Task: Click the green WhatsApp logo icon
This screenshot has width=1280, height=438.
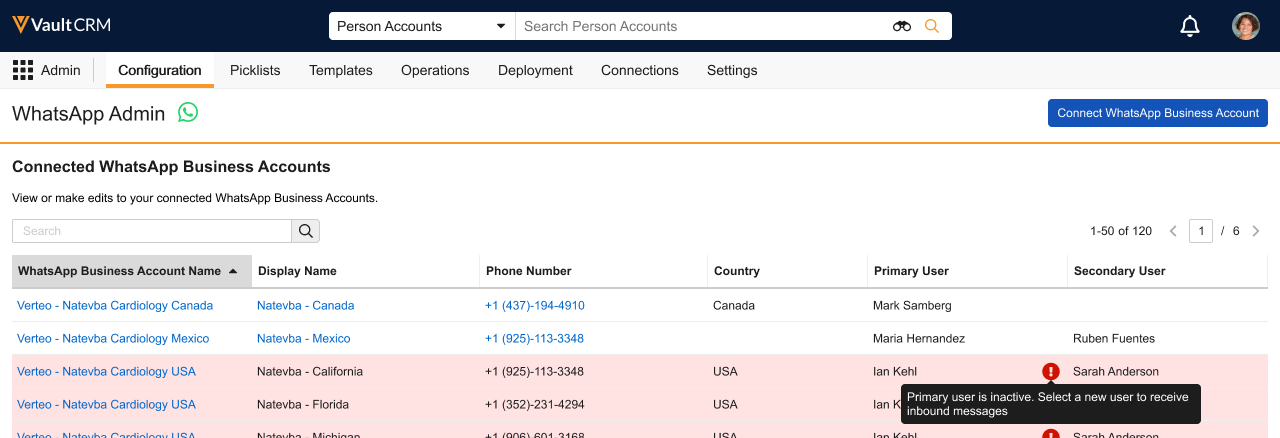Action: 188,112
